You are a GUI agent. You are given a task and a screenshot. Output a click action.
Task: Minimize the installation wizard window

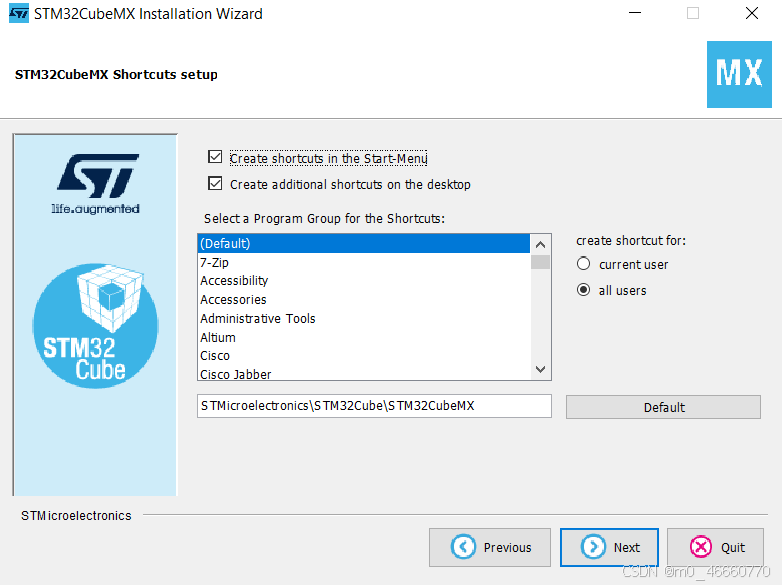pyautogui.click(x=634, y=13)
